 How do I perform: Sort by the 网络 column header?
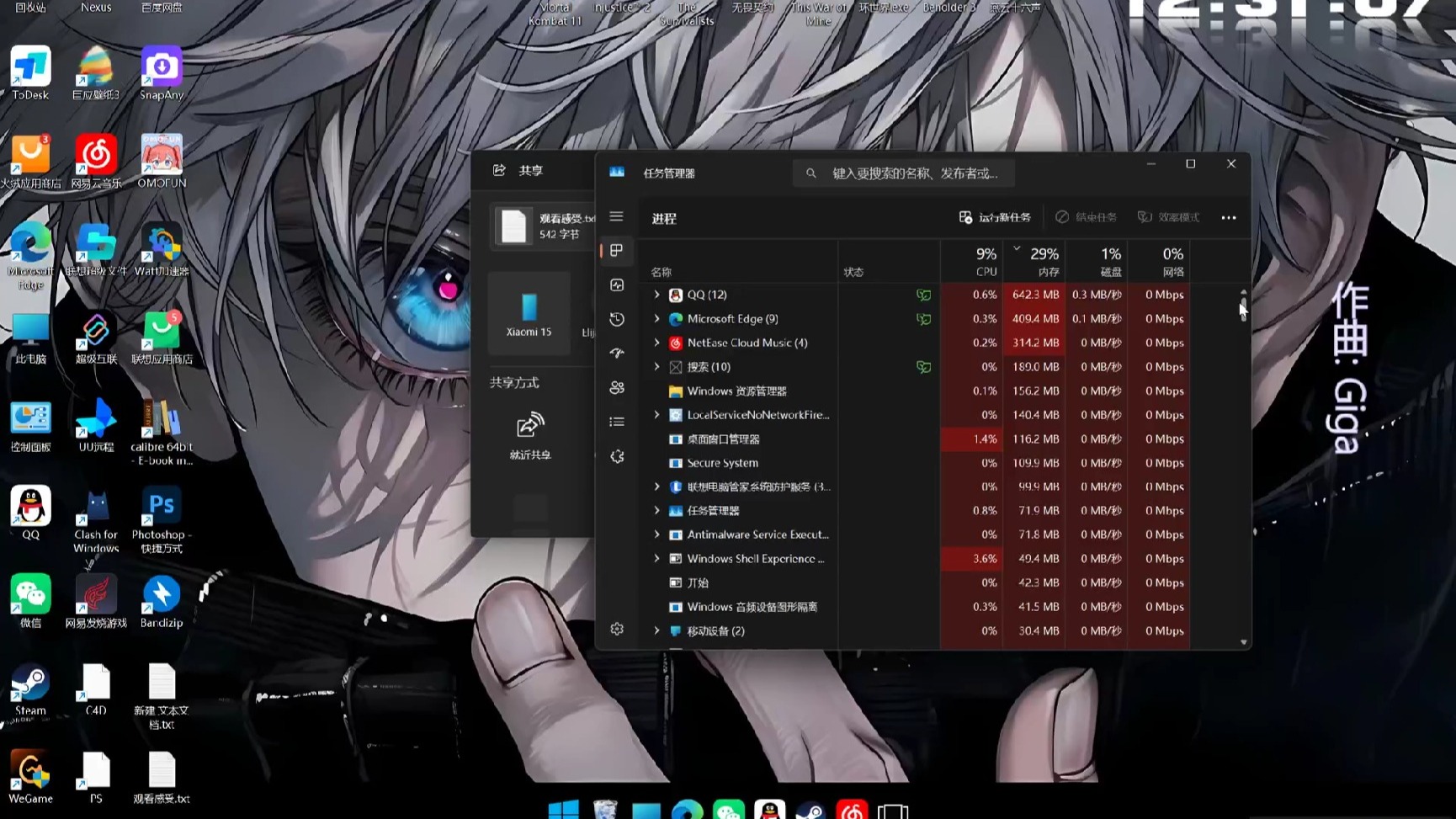point(1159,262)
